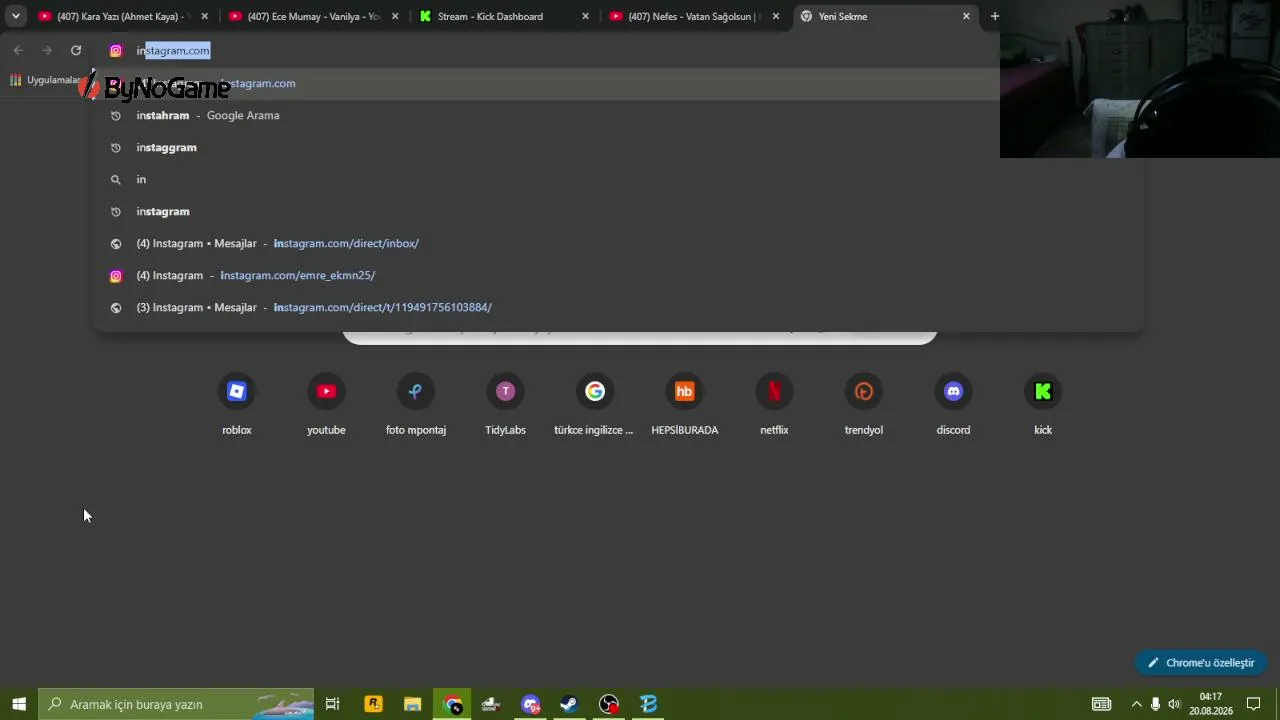This screenshot has width=1280, height=720.
Task: Open a new browser tab
Action: tap(994, 16)
